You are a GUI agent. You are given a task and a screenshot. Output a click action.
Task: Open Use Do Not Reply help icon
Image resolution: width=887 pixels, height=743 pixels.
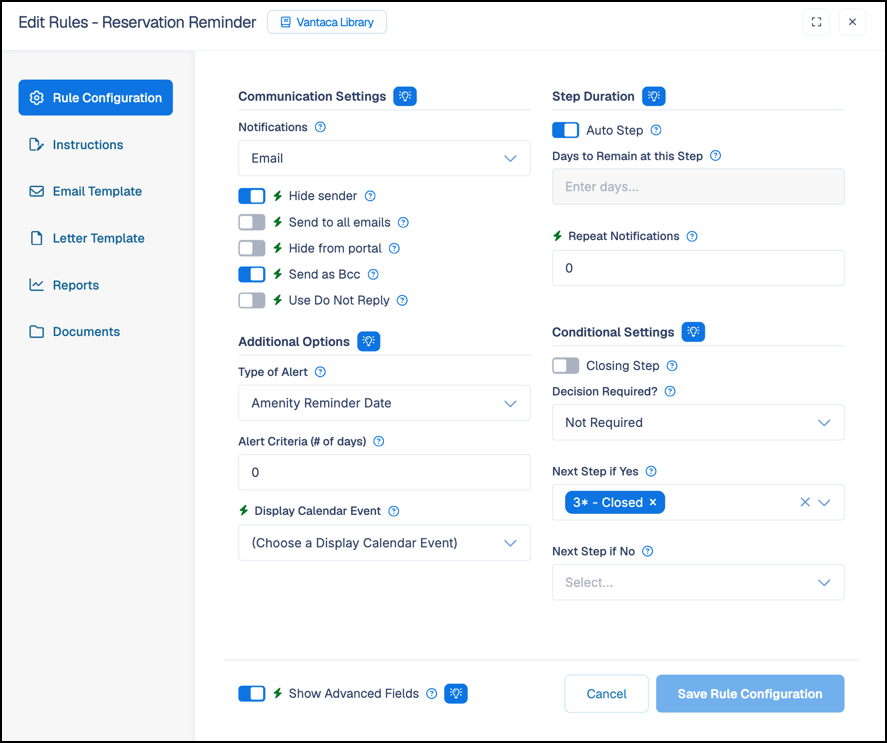pyautogui.click(x=402, y=300)
